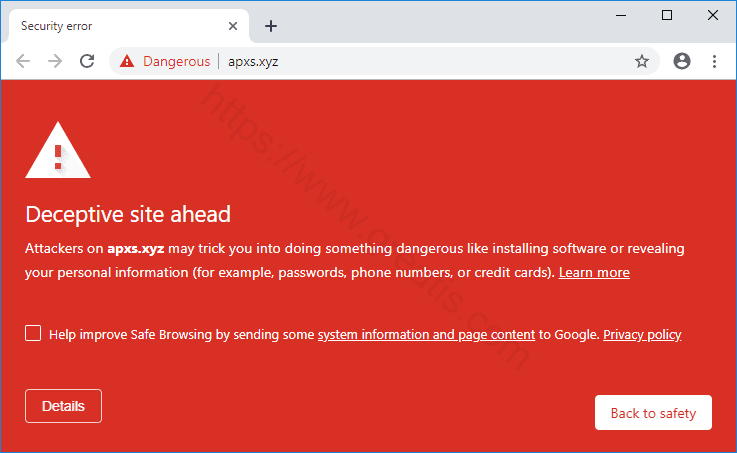Minimize the browser window
Image resolution: width=737 pixels, height=453 pixels.
click(x=621, y=15)
